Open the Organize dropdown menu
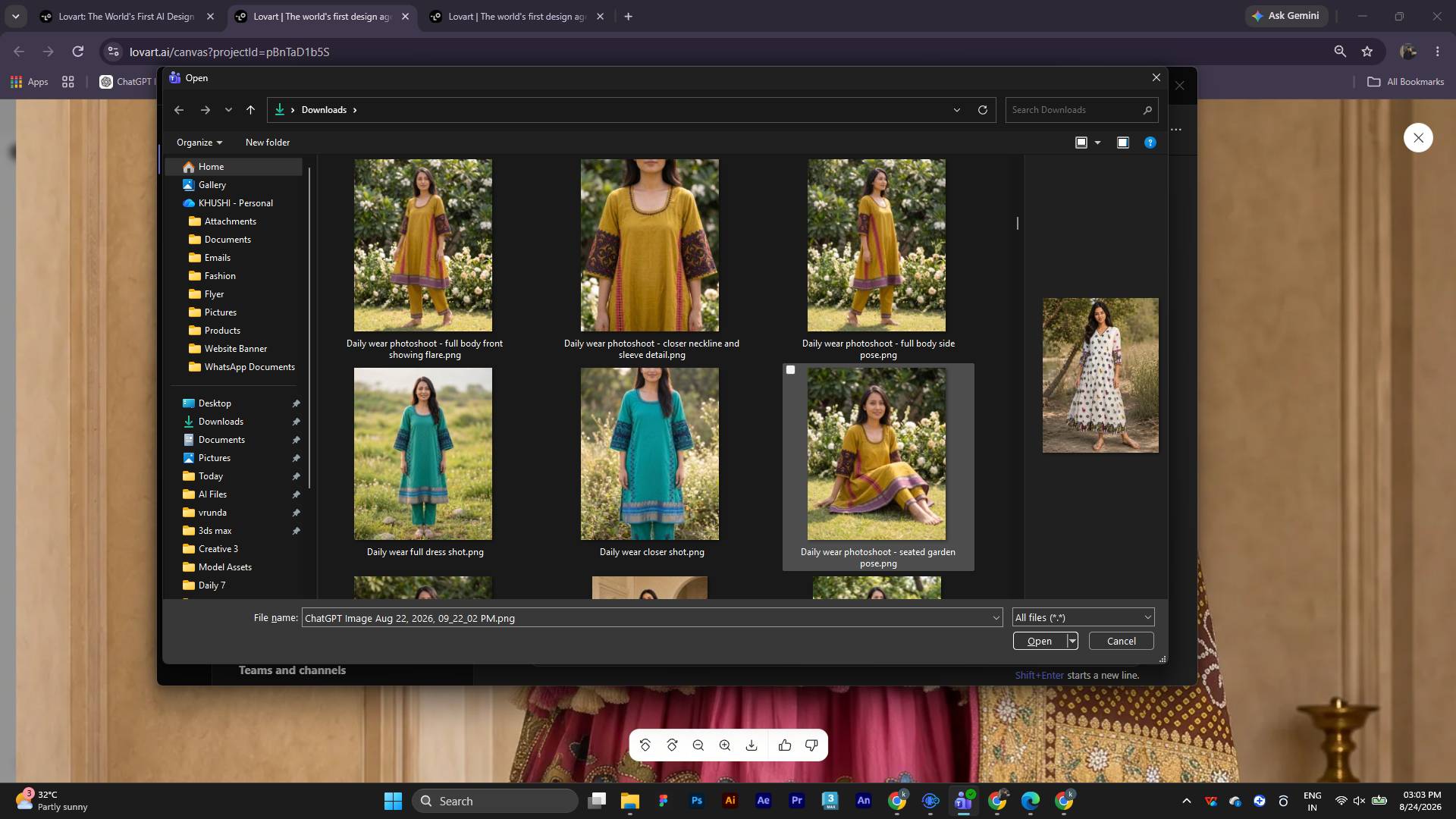 199,143
